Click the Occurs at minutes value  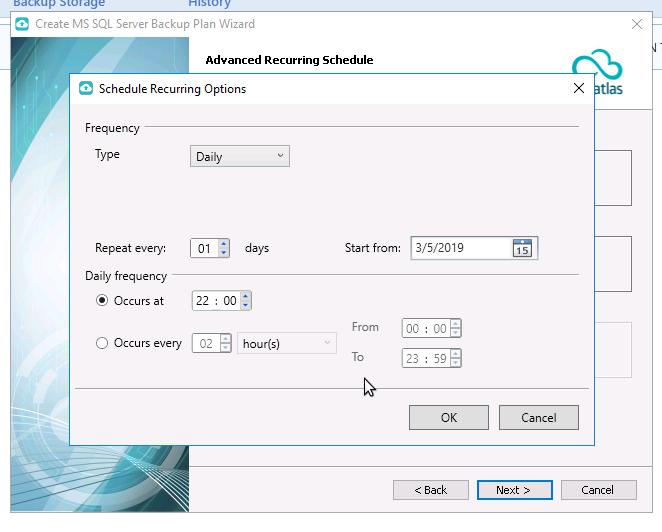coord(230,301)
